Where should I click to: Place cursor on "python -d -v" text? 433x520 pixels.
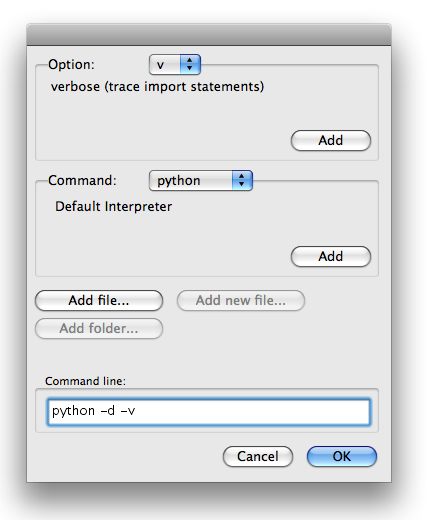coord(94,411)
